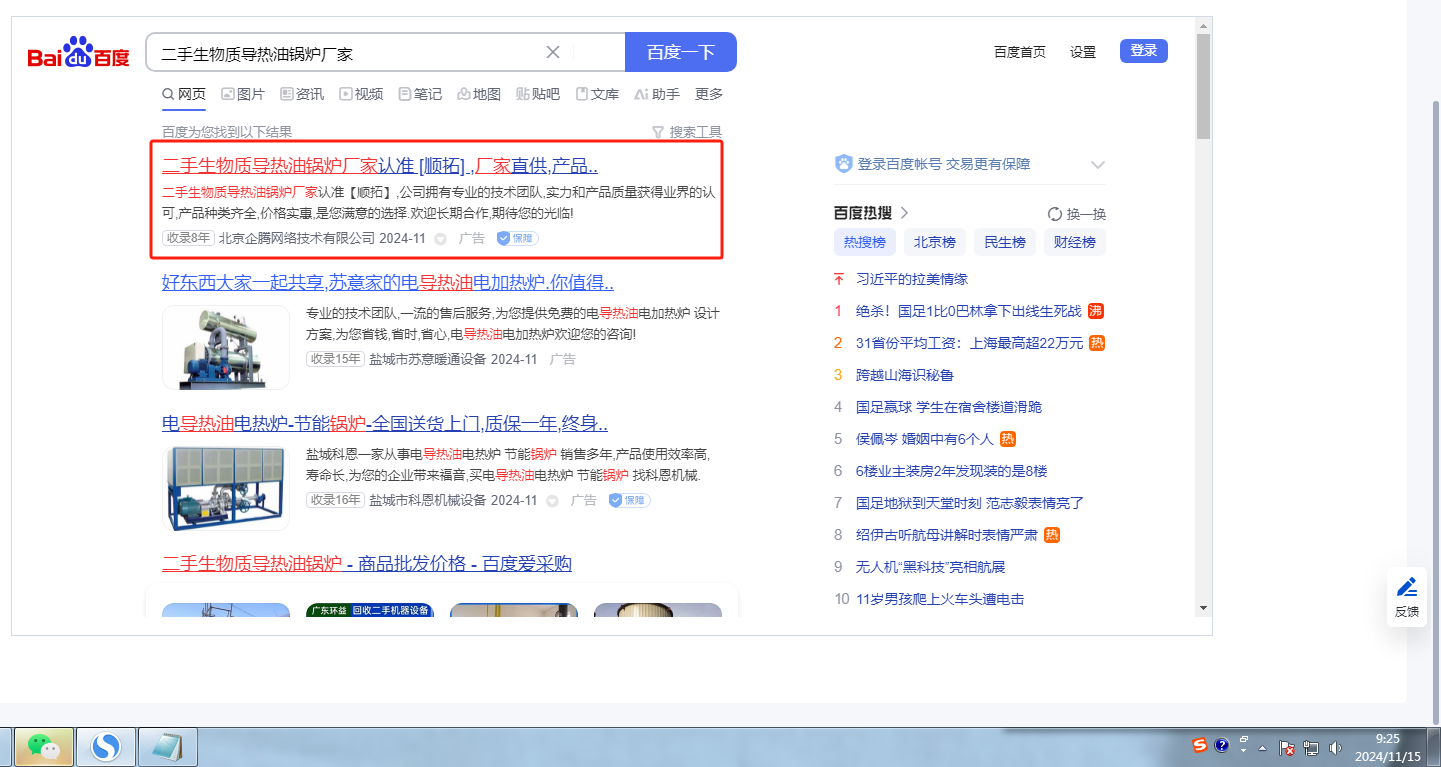The width and height of the screenshot is (1441, 767).
Task: Clear the search box with the X icon
Action: (x=553, y=52)
